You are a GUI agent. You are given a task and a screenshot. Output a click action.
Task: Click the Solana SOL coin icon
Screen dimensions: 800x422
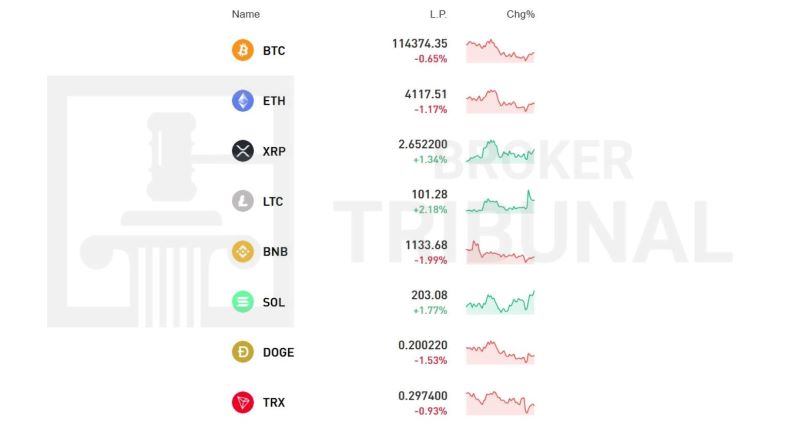[x=243, y=302]
